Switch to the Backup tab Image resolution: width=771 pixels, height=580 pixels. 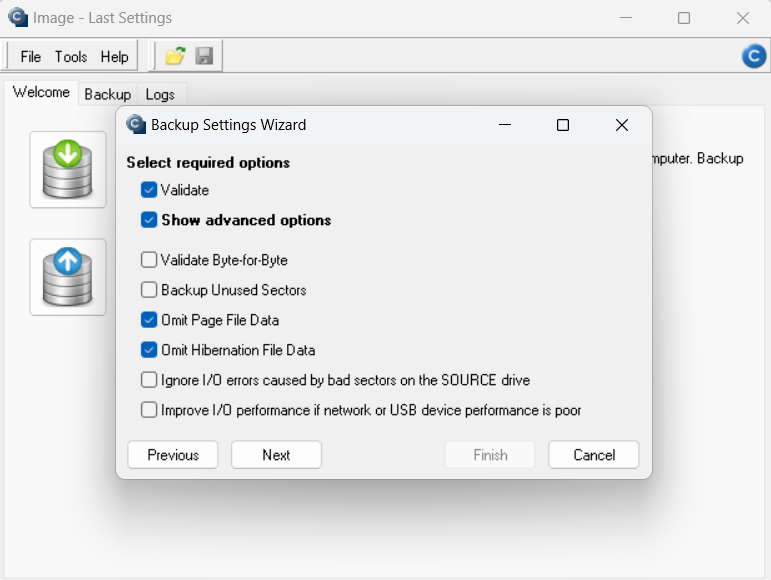click(108, 94)
